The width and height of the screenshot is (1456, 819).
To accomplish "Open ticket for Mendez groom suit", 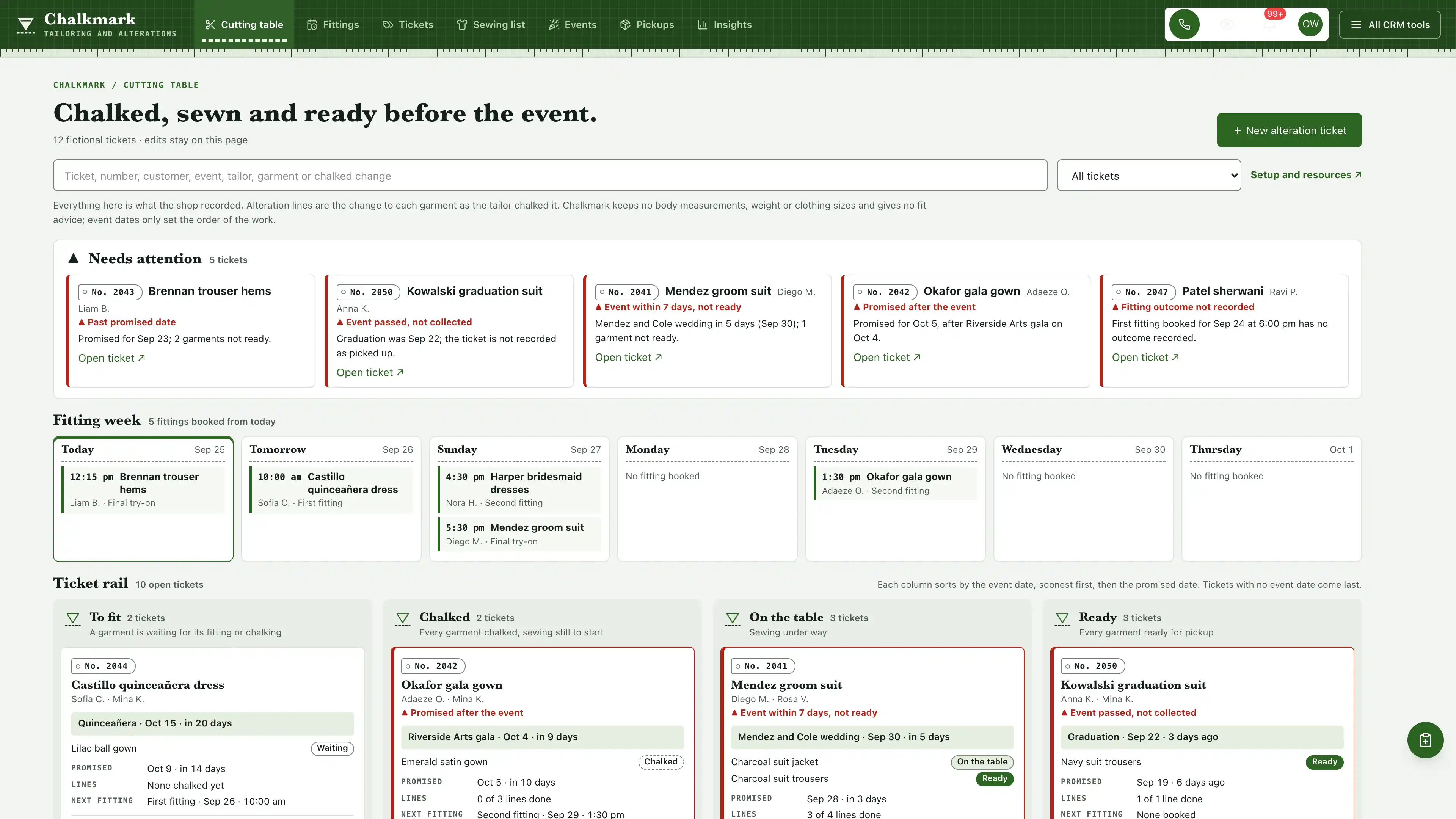I will point(628,357).
